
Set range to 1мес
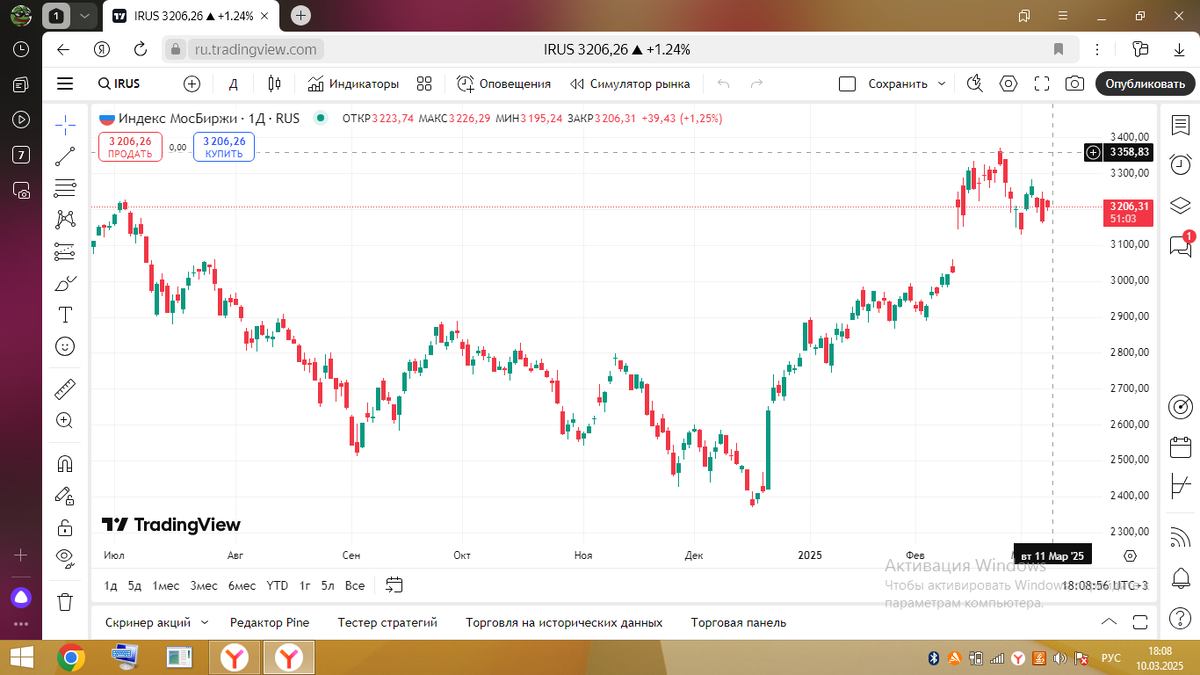[x=166, y=586]
